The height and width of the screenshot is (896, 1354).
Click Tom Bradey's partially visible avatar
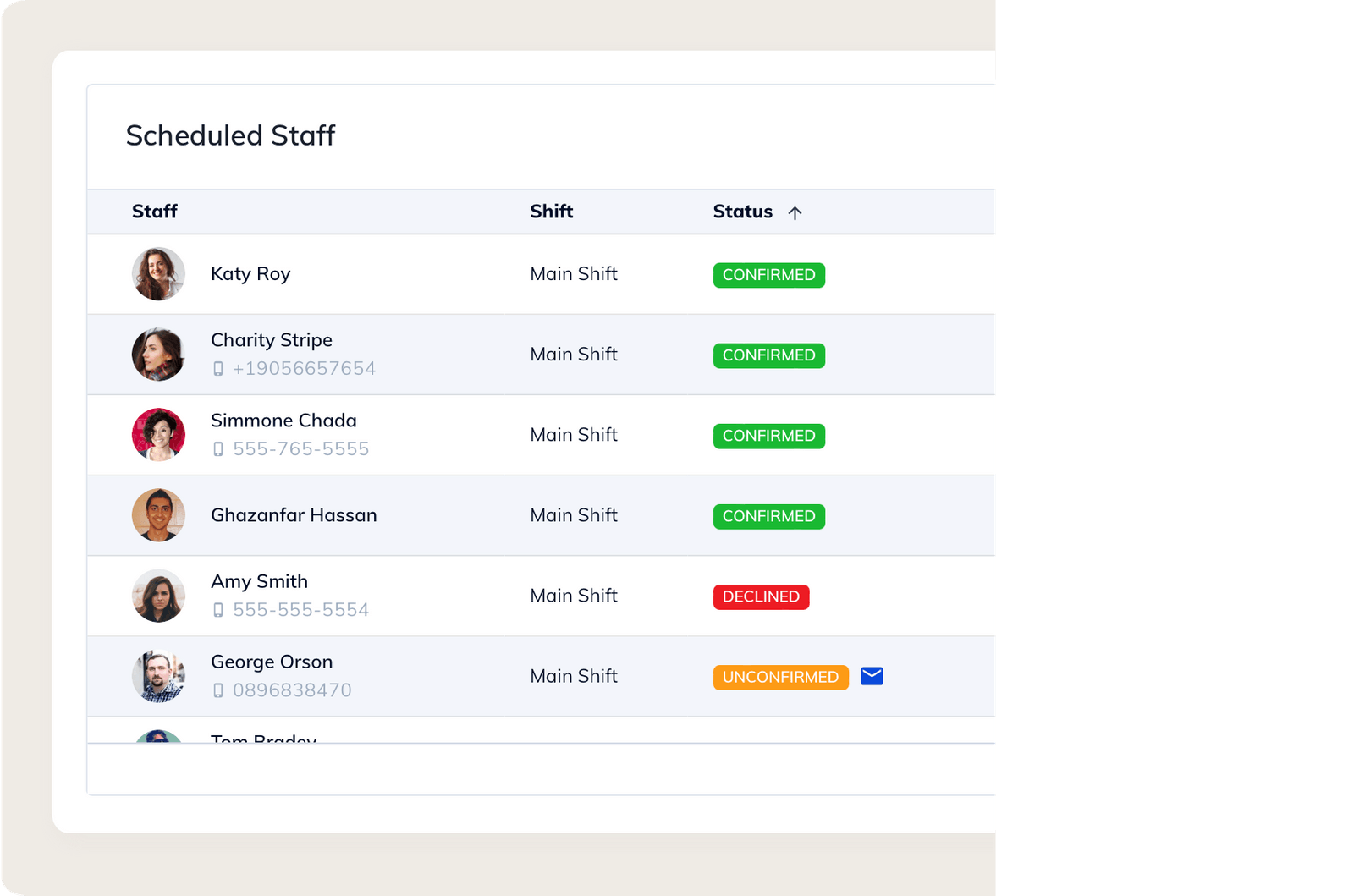[x=157, y=739]
